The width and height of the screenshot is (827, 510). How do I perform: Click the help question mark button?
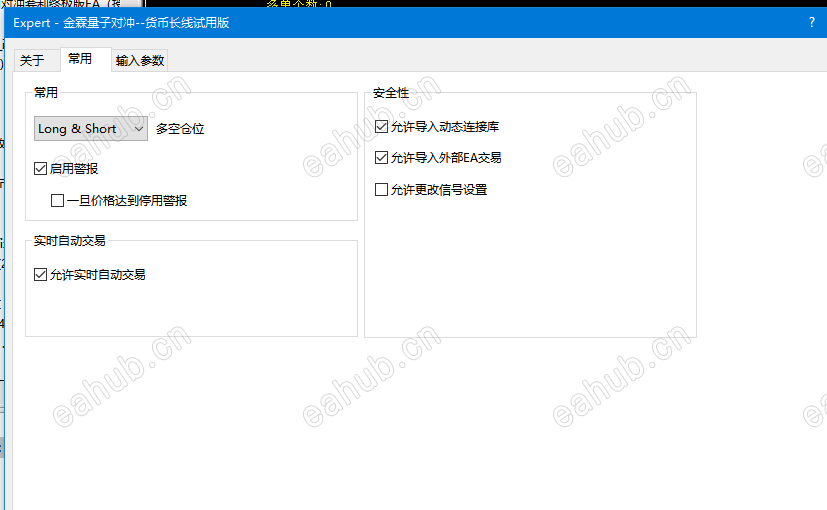[x=812, y=23]
